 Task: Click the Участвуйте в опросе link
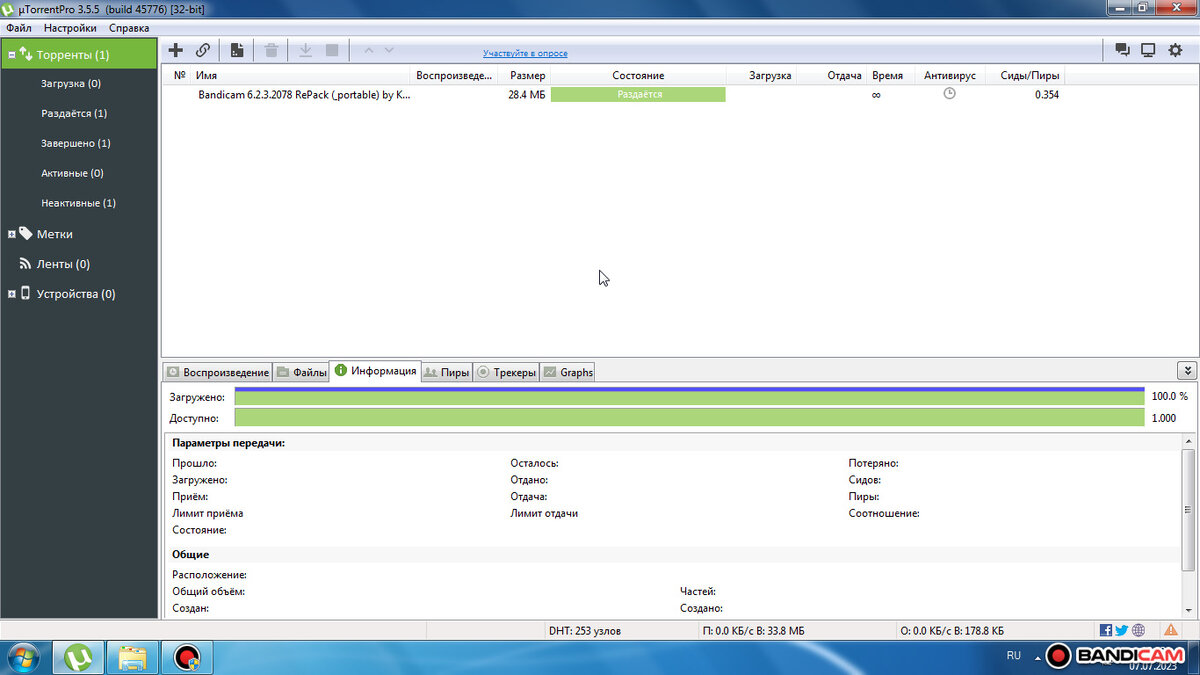click(525, 53)
